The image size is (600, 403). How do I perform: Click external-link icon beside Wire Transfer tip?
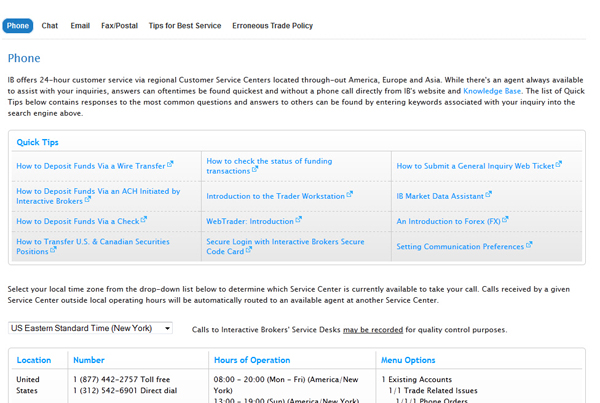[170, 164]
